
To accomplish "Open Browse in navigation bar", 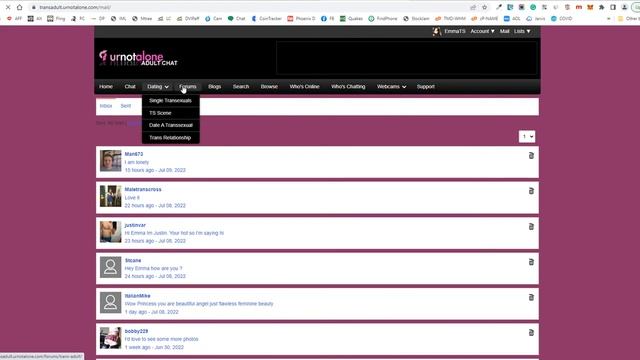I will [x=269, y=87].
